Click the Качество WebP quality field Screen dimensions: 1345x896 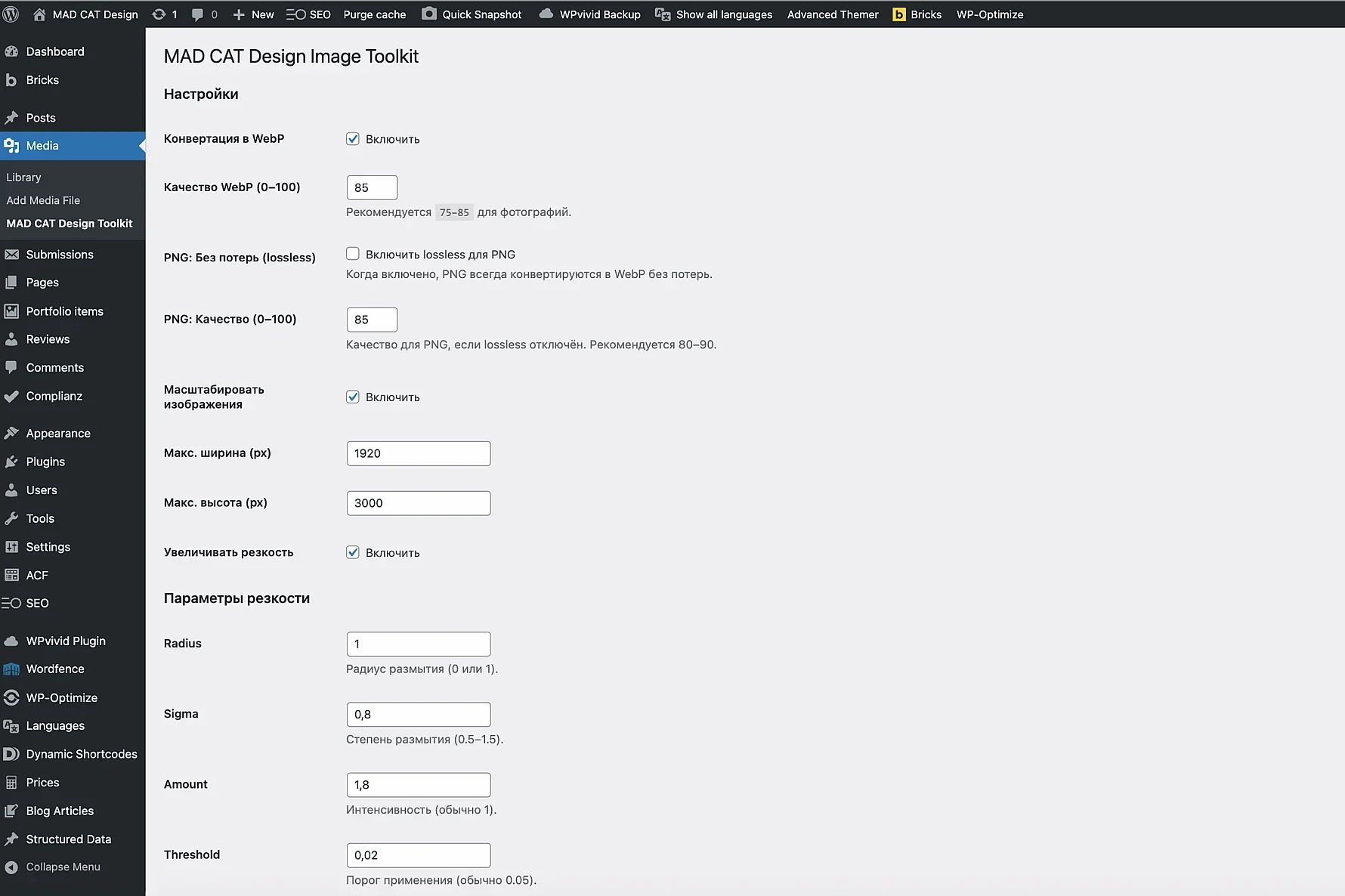(372, 187)
